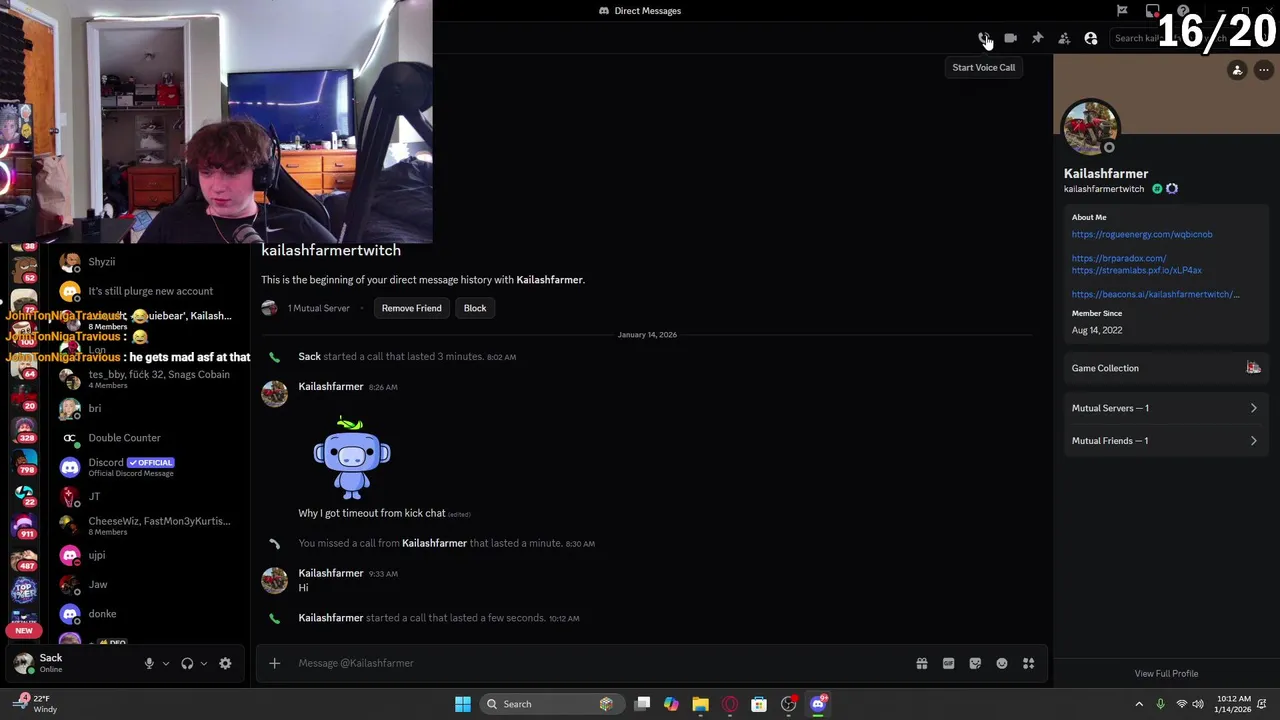Open the plus attachment menu in message bar
The height and width of the screenshot is (720, 1280).
tap(274, 663)
